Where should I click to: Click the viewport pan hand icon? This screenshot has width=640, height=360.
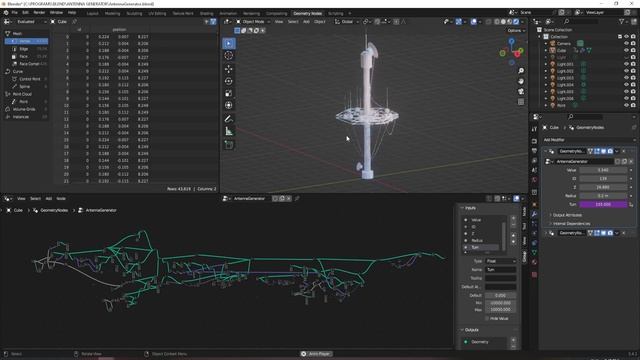521,81
